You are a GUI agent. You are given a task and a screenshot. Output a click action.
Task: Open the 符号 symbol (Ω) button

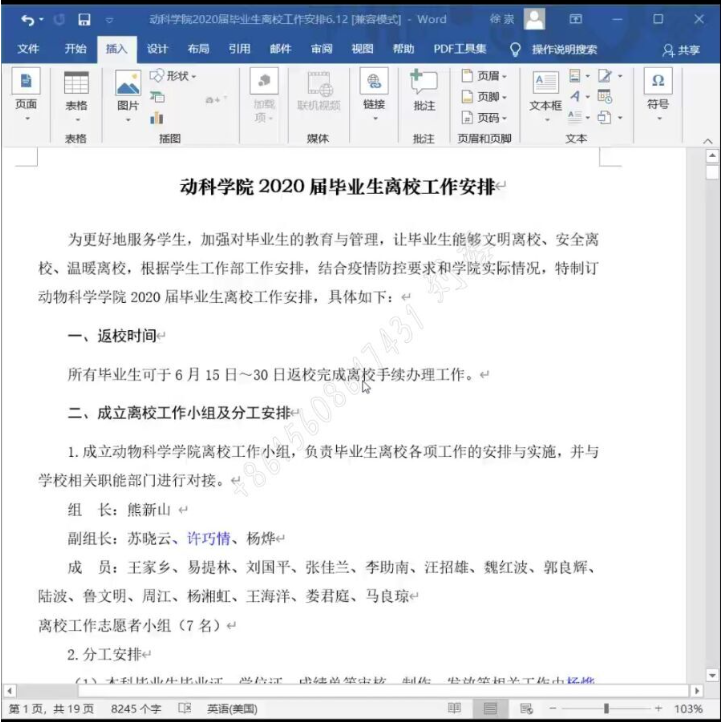(657, 91)
